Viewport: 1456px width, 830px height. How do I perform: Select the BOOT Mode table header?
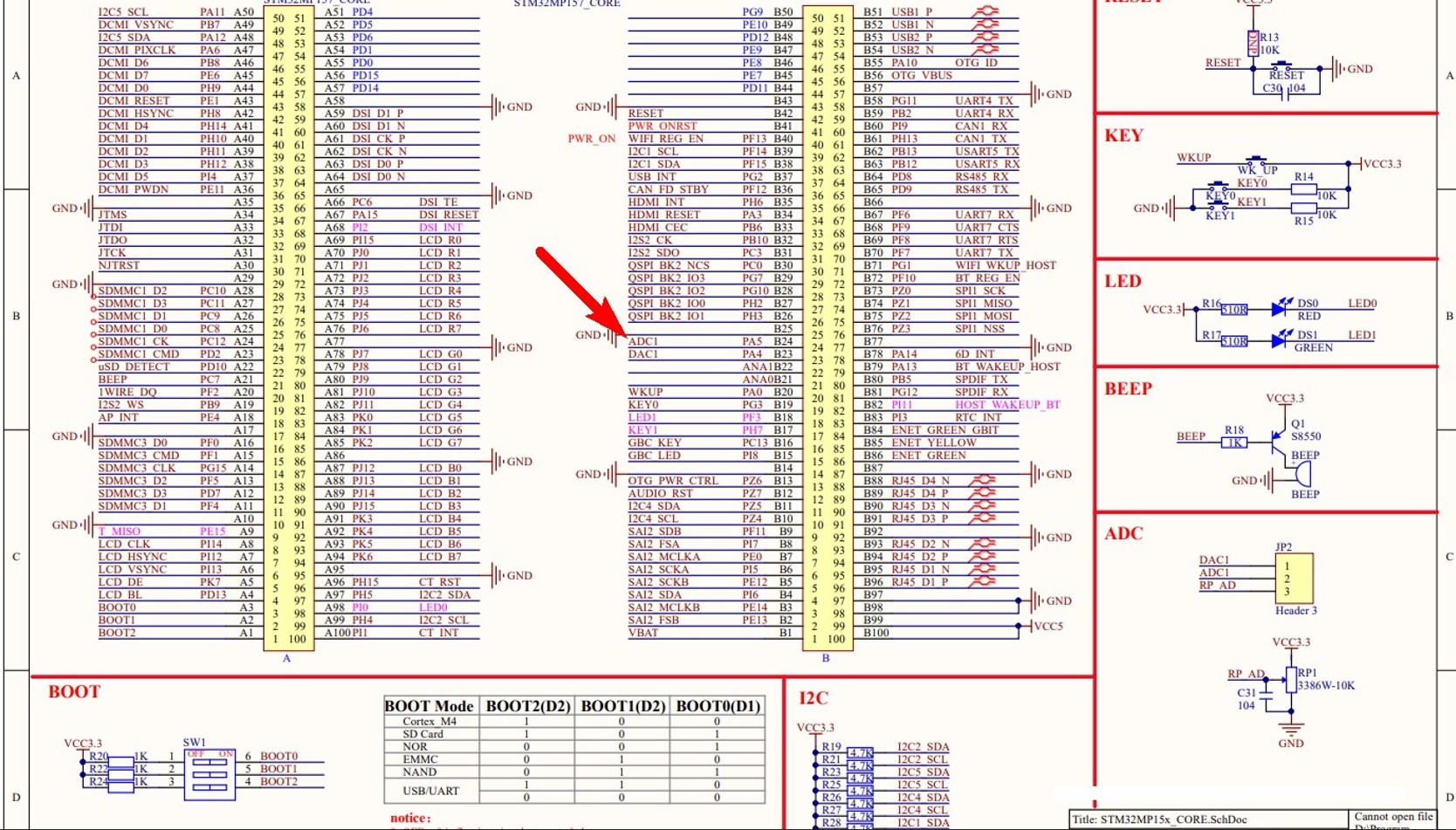[429, 706]
